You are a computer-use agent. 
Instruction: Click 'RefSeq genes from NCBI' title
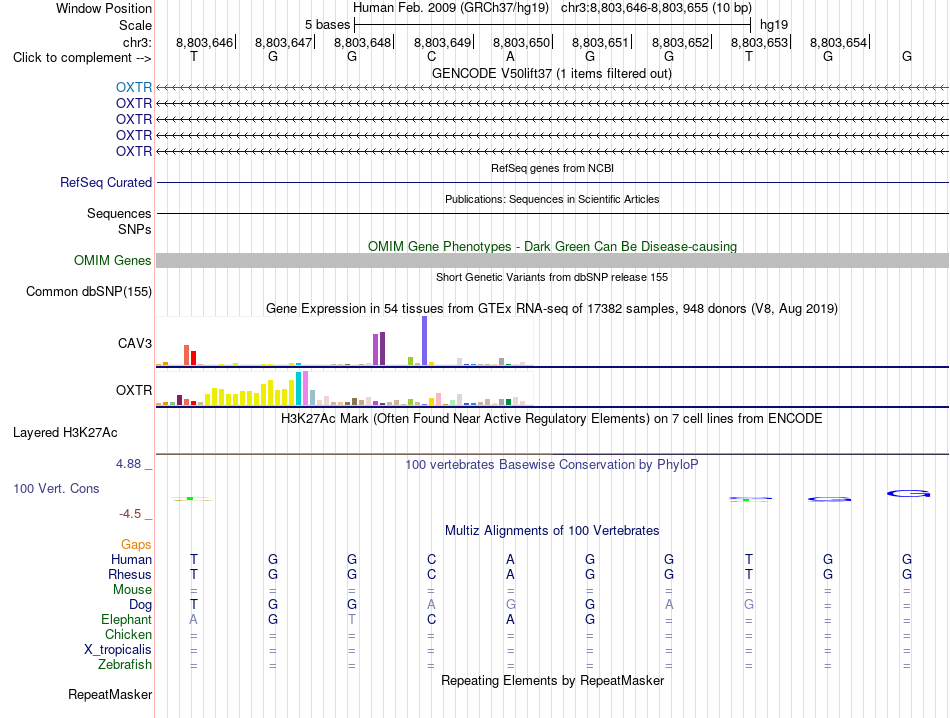click(553, 168)
